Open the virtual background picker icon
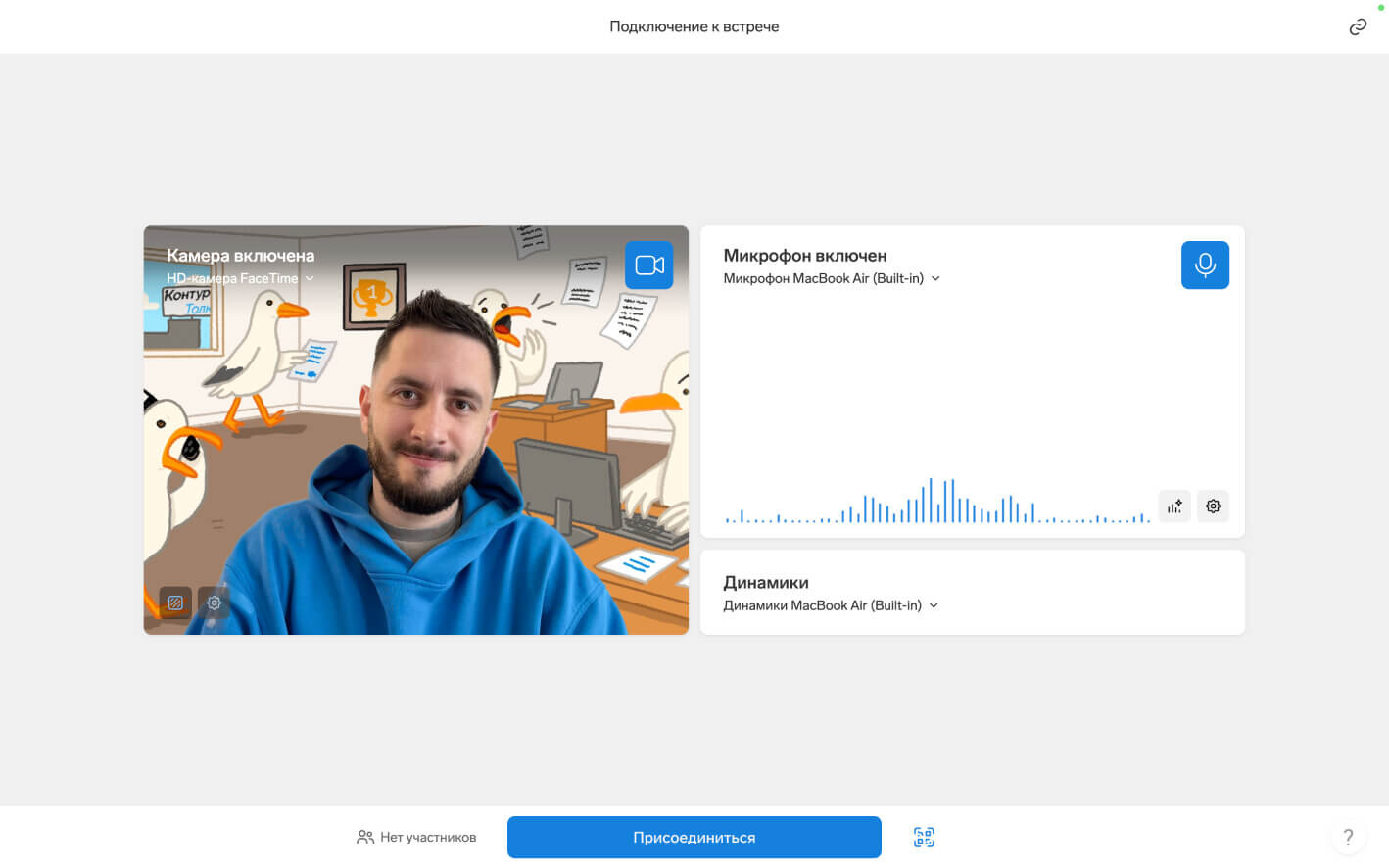 [175, 603]
